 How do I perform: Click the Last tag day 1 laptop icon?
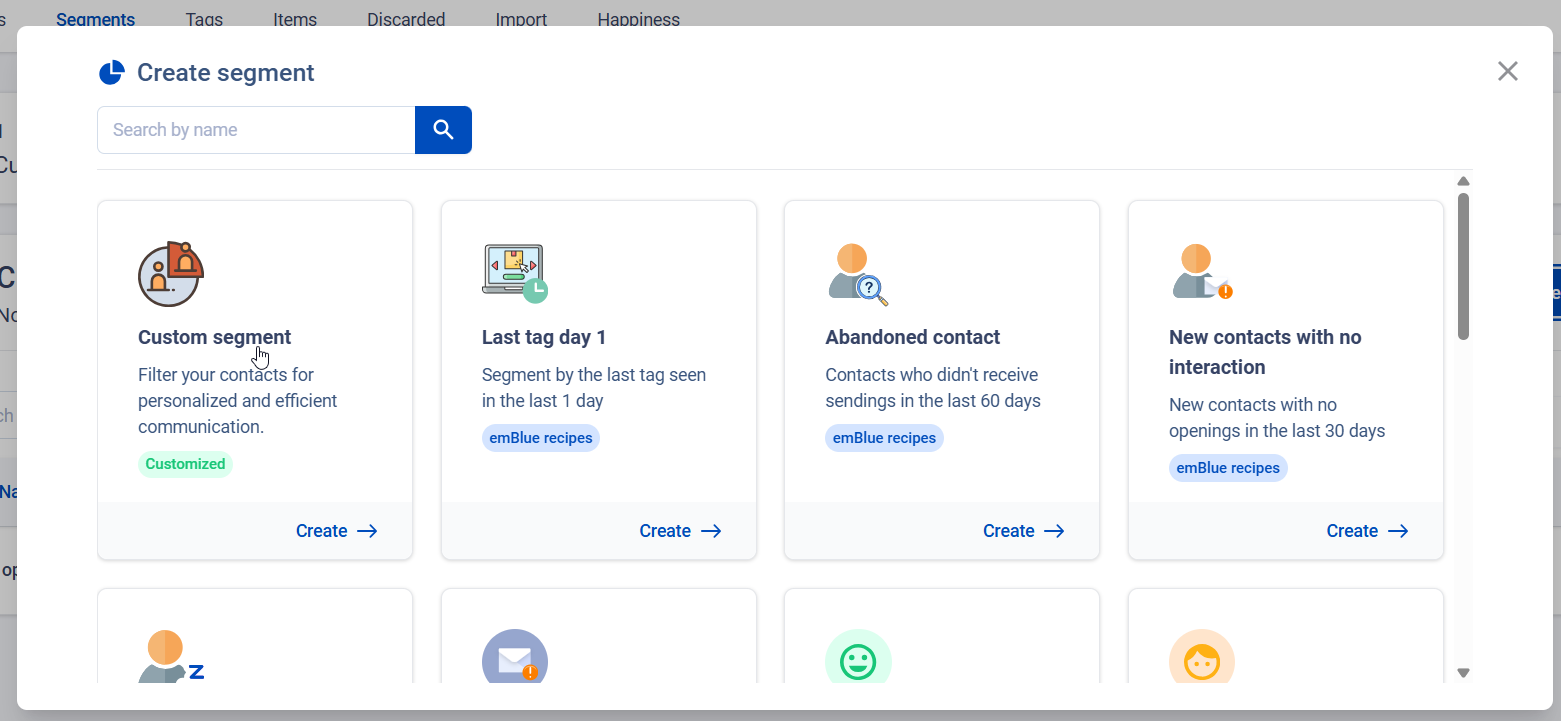pyautogui.click(x=514, y=273)
